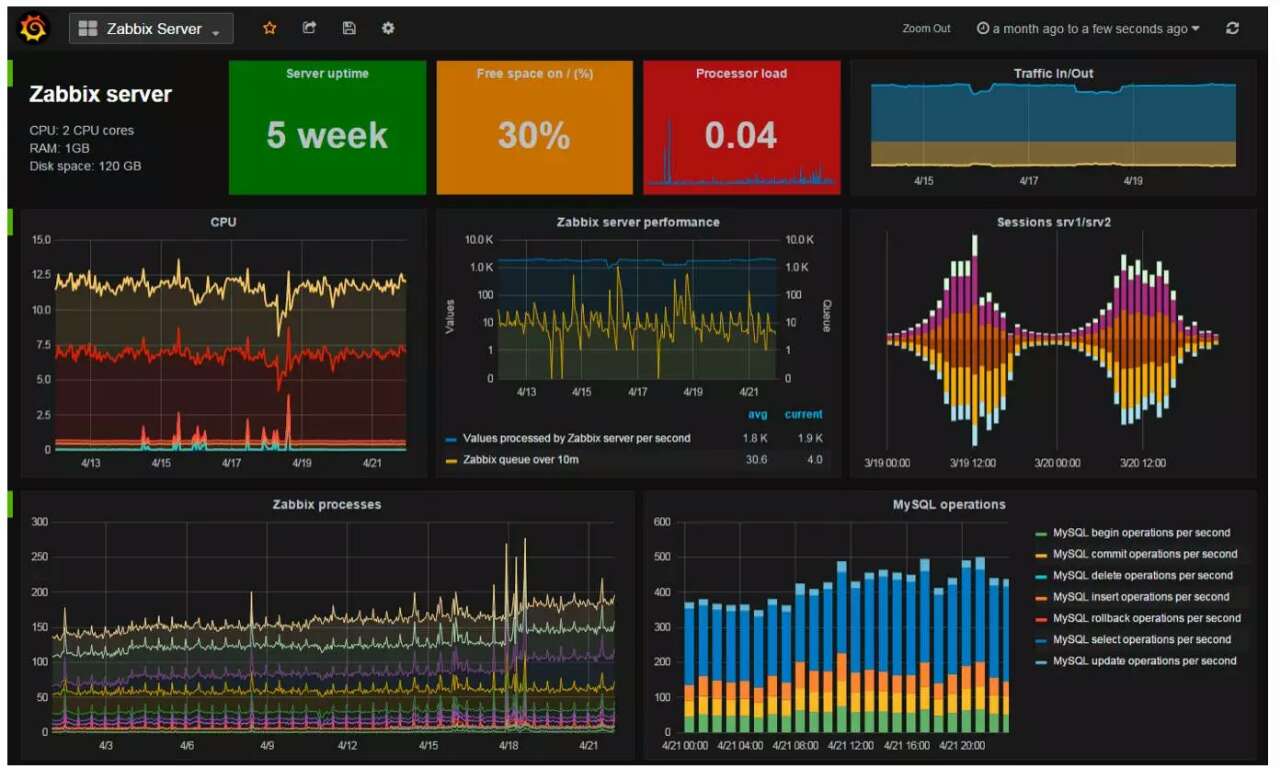The height and width of the screenshot is (780, 1280).
Task: Click the 1.9 K current value
Action: 811,438
